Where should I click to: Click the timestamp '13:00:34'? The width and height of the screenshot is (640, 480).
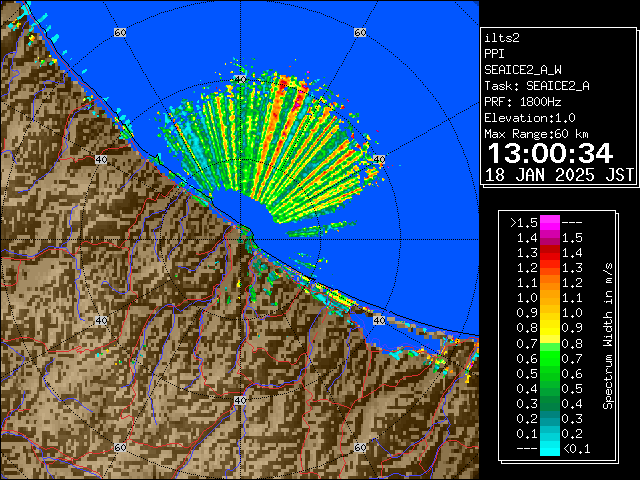(x=550, y=153)
